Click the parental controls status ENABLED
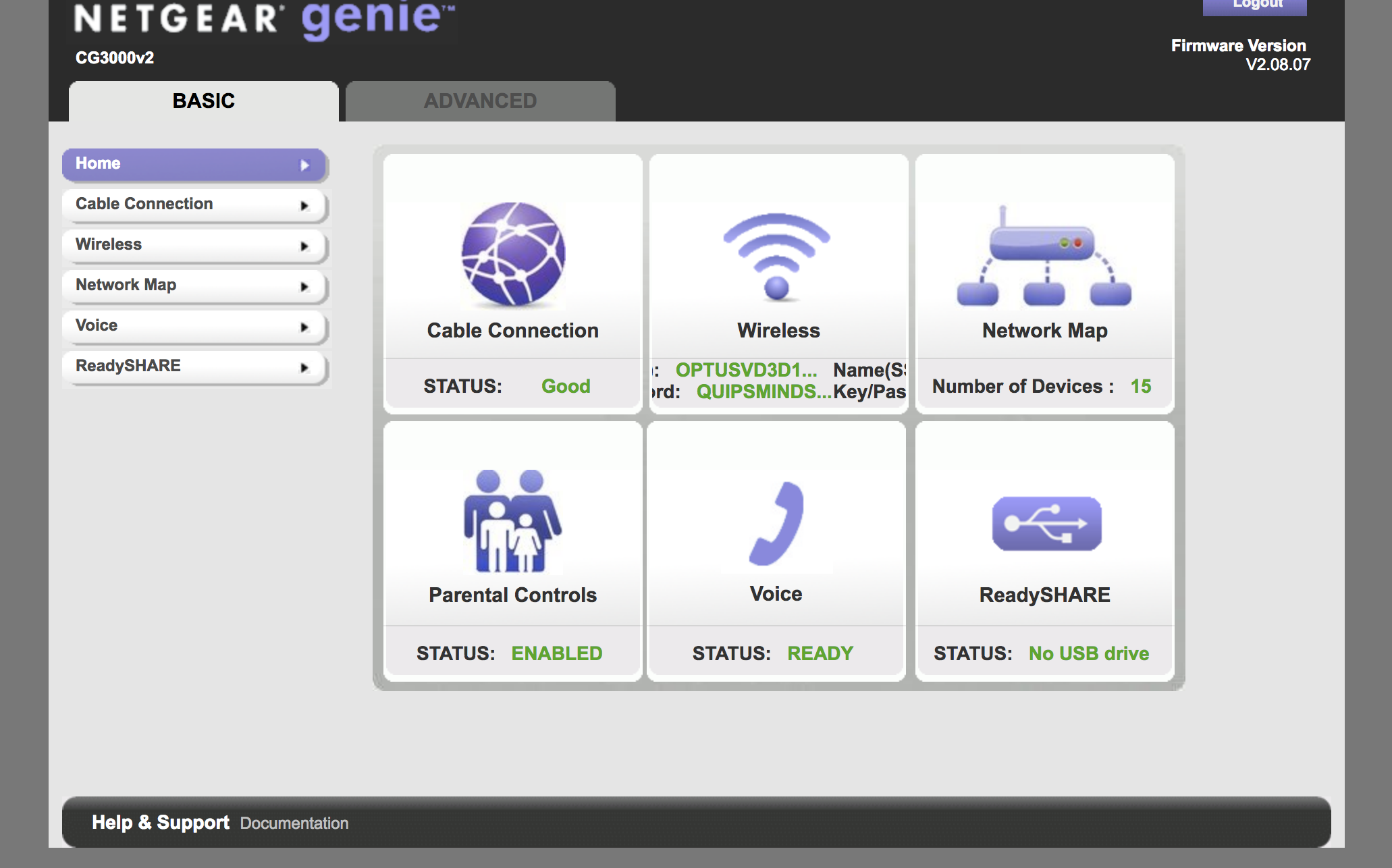This screenshot has height=868, width=1392. (x=557, y=653)
